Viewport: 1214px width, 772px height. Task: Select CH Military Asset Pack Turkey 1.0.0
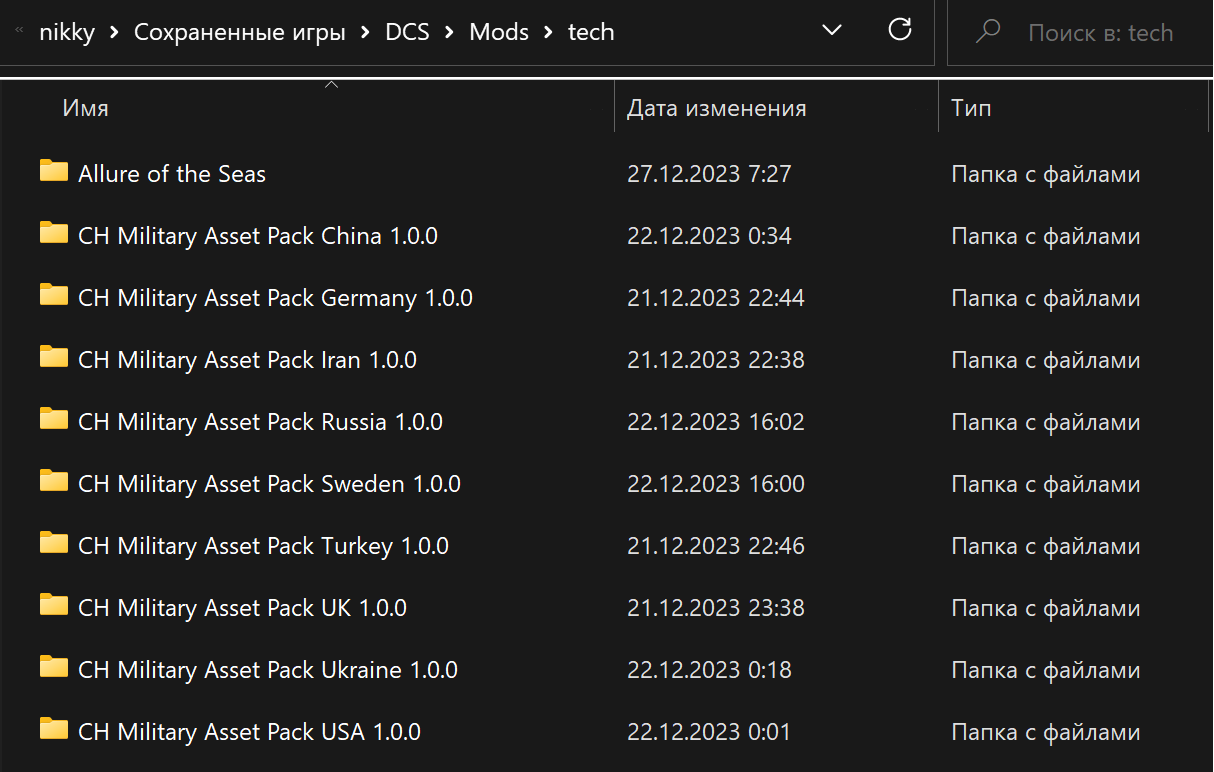263,546
